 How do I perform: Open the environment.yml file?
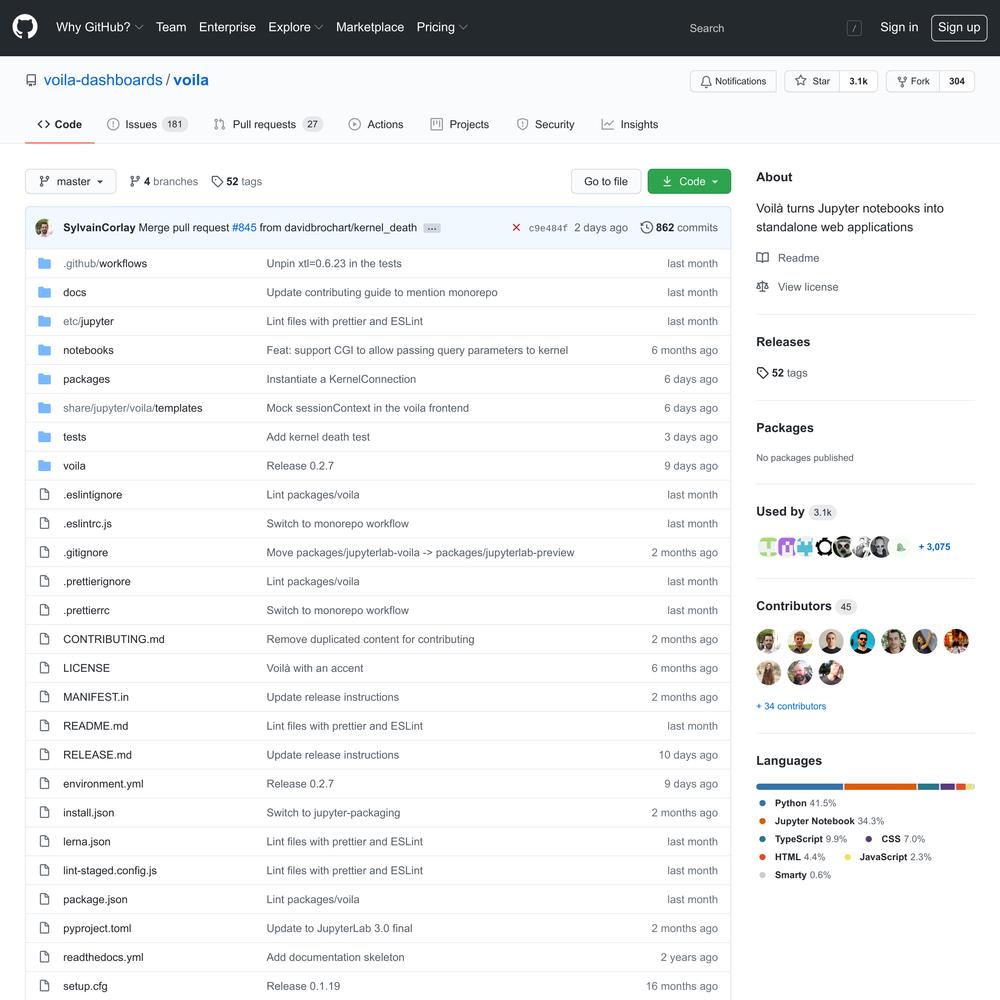point(103,784)
